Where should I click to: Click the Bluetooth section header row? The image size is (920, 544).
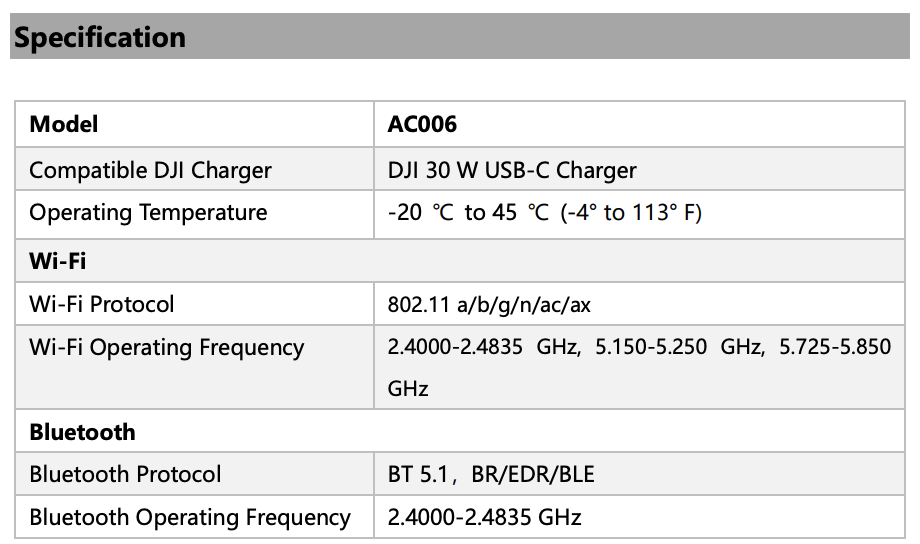pyautogui.click(x=460, y=431)
